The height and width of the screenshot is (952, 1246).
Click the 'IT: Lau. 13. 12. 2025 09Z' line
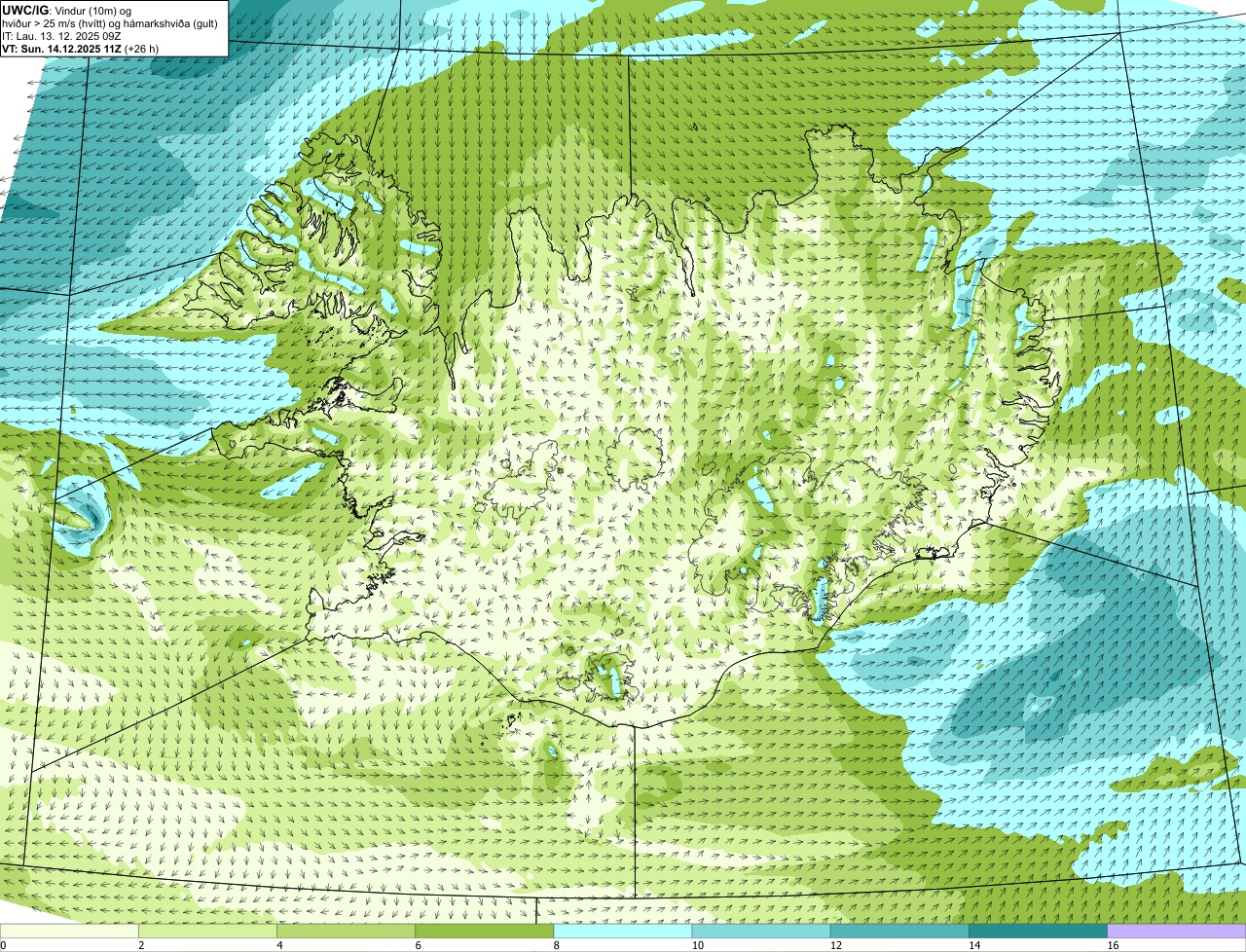pos(61,35)
